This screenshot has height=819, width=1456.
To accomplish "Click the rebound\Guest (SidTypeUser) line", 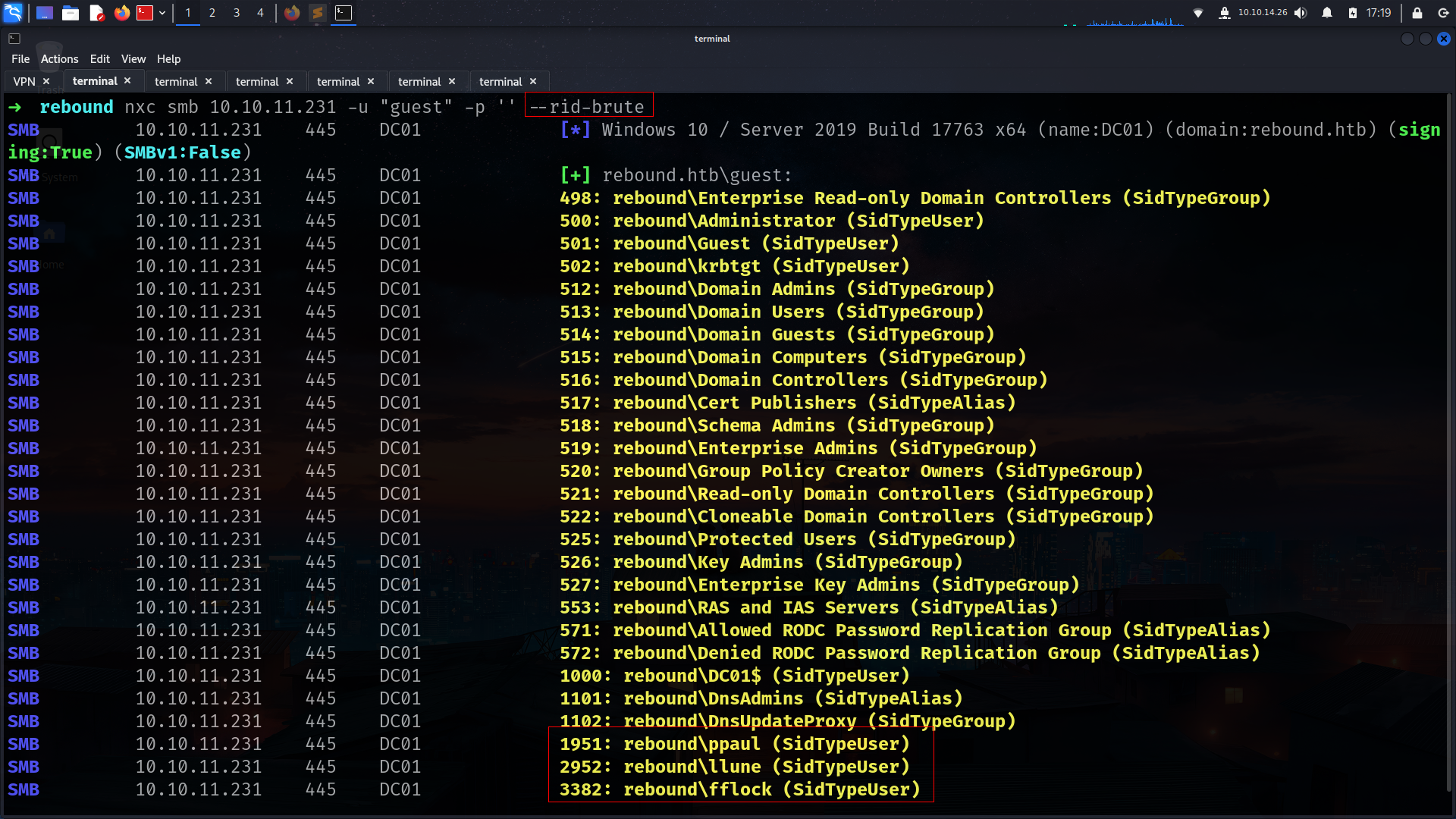I will (730, 243).
